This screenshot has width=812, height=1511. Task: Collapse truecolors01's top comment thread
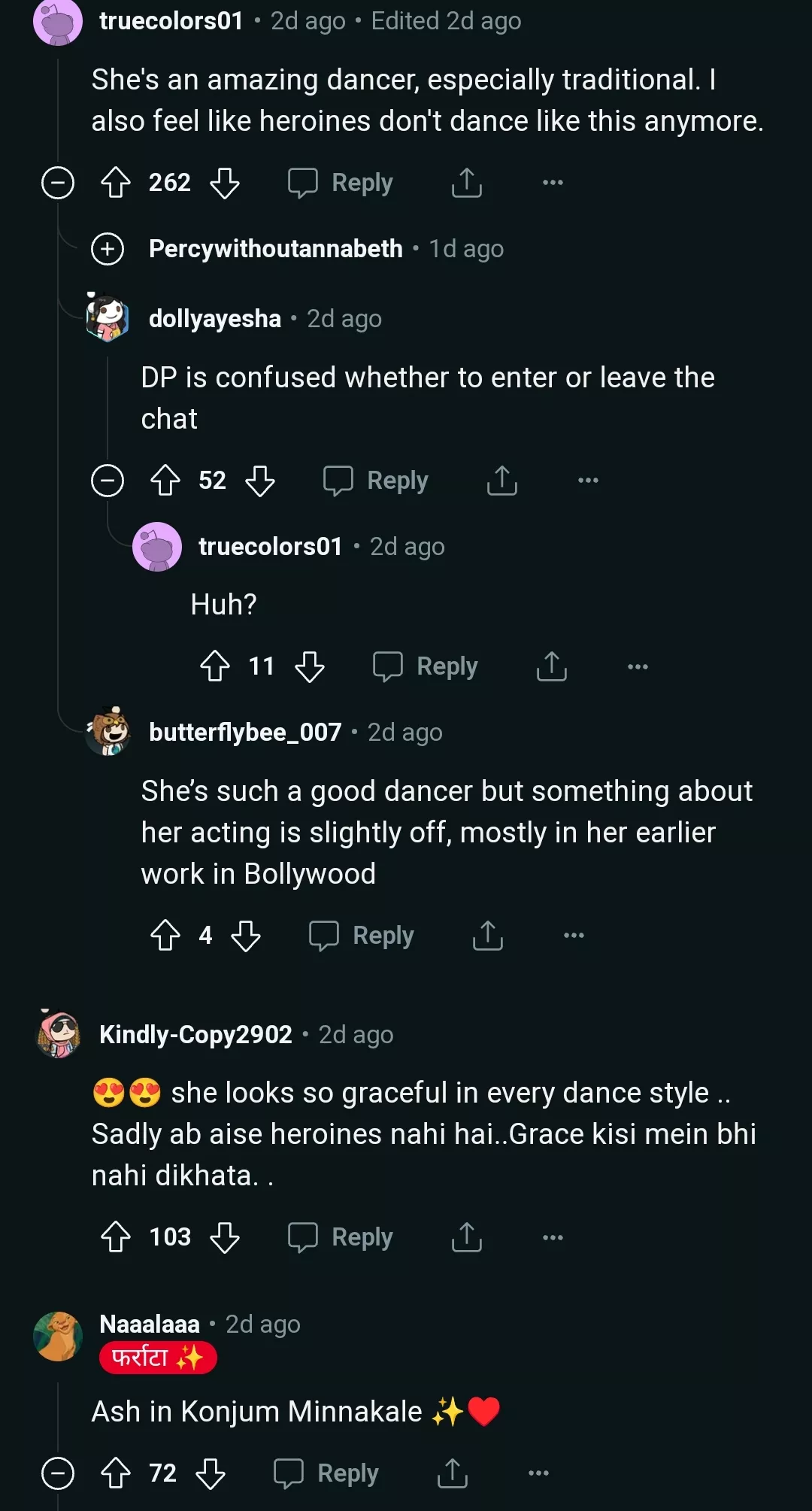[x=58, y=183]
